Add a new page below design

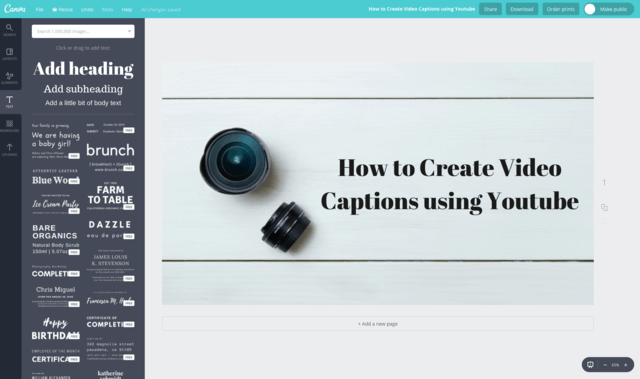coord(378,324)
